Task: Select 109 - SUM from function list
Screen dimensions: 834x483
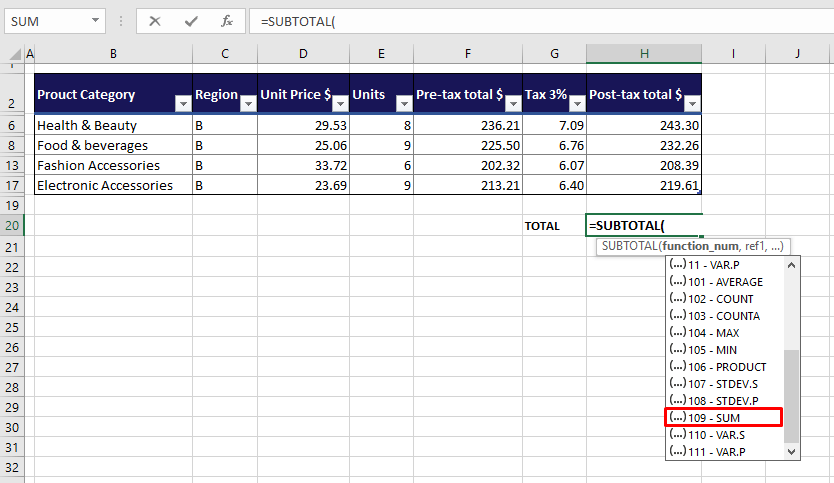Action: [723, 417]
